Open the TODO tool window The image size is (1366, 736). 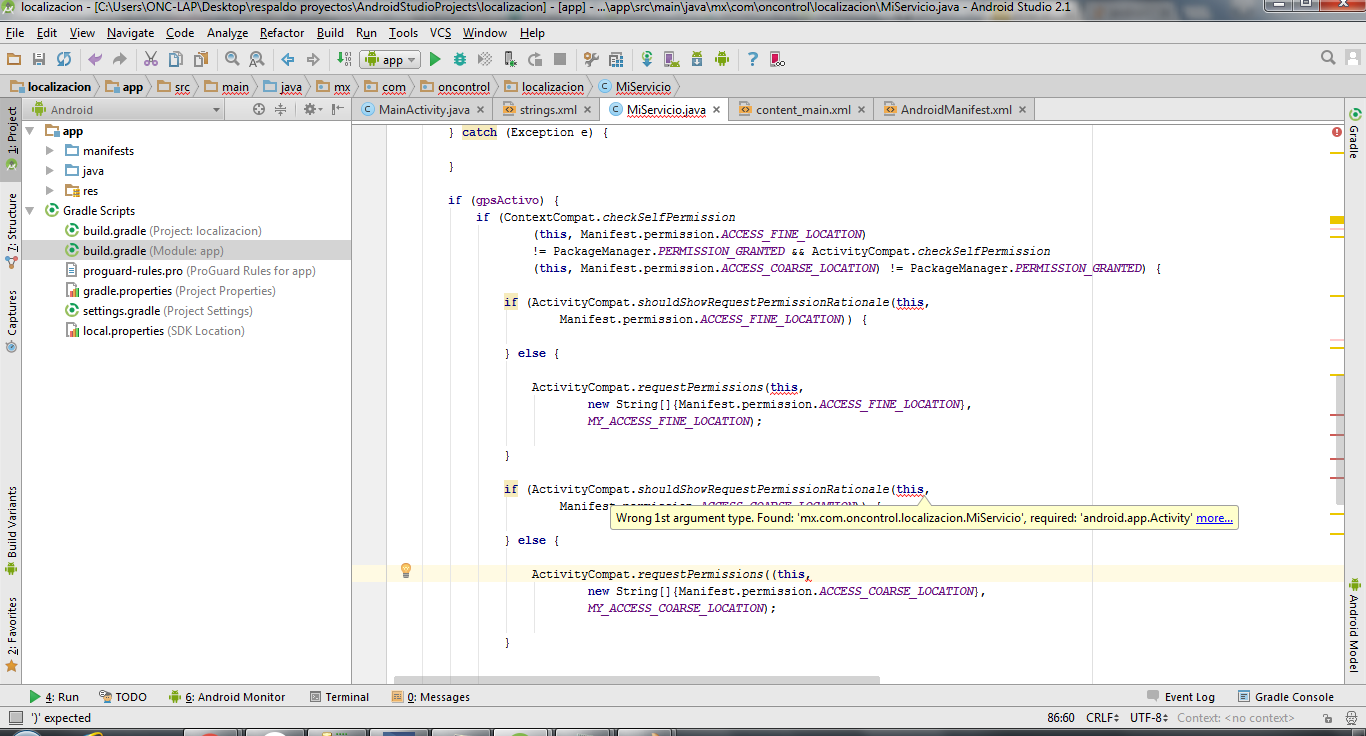click(122, 697)
